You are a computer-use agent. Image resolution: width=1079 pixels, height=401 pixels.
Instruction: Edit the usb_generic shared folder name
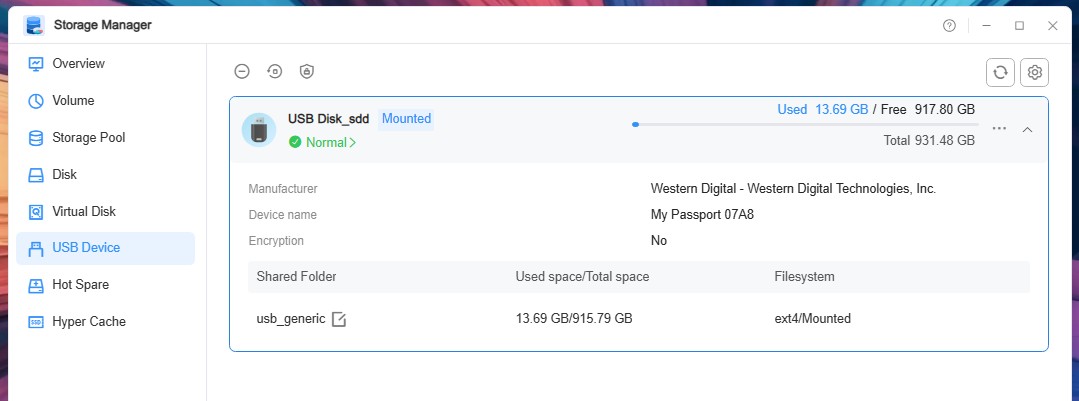(339, 319)
